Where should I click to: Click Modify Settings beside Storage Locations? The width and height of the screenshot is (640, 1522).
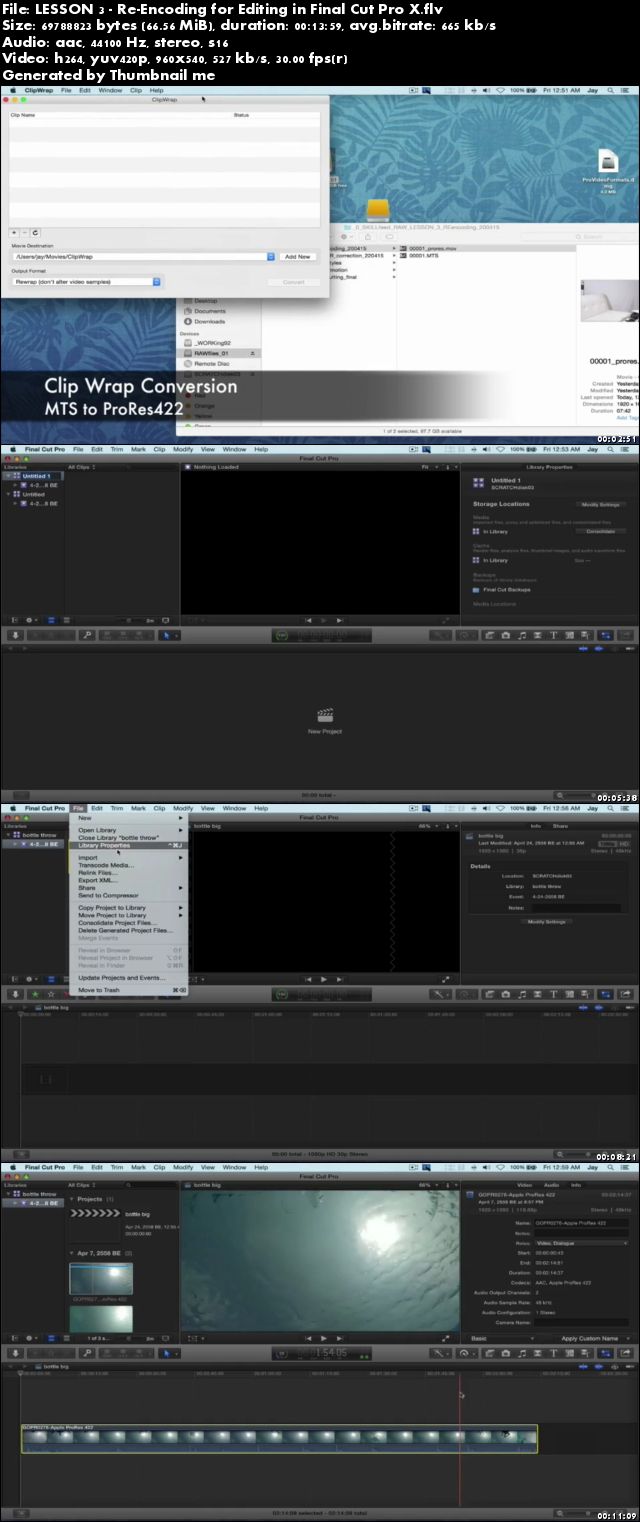(x=601, y=504)
